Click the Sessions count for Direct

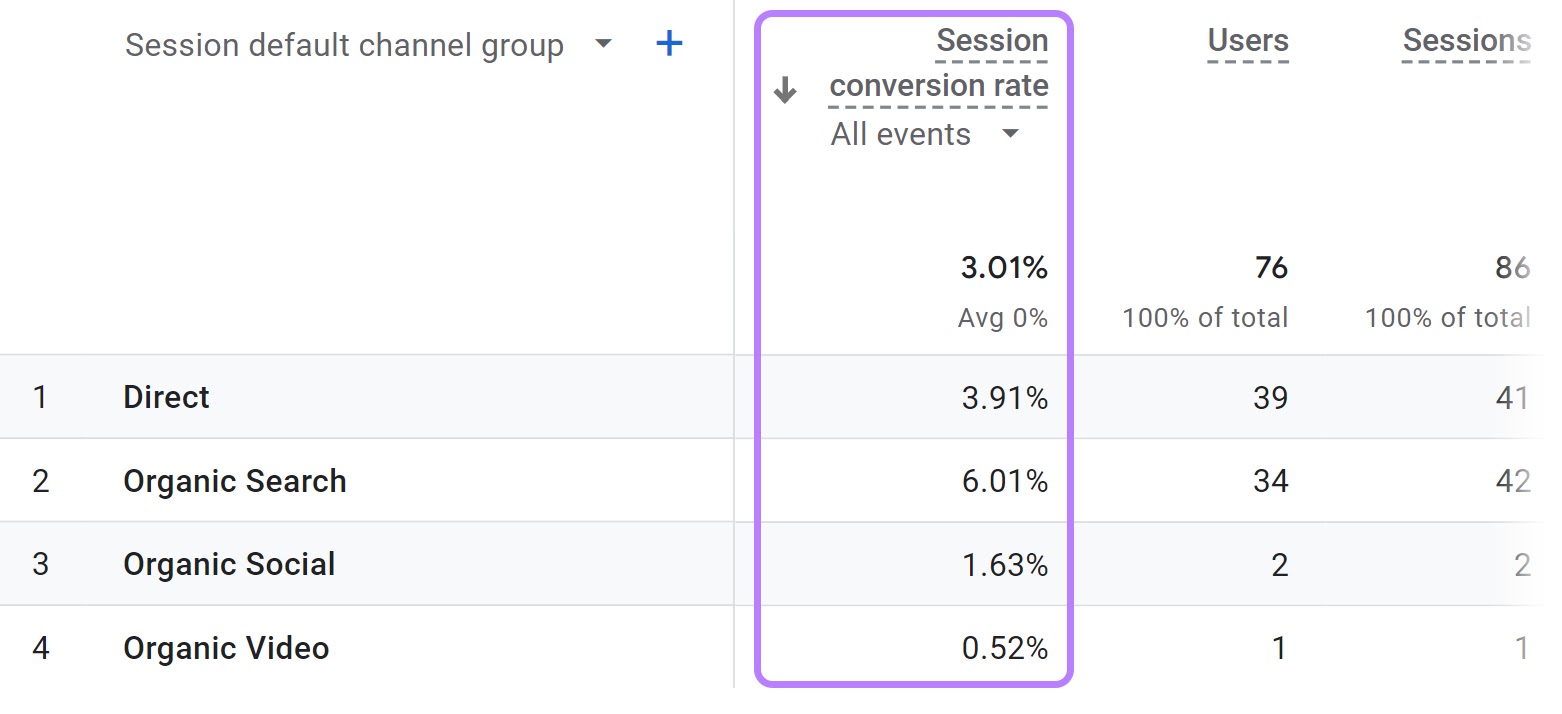1513,397
